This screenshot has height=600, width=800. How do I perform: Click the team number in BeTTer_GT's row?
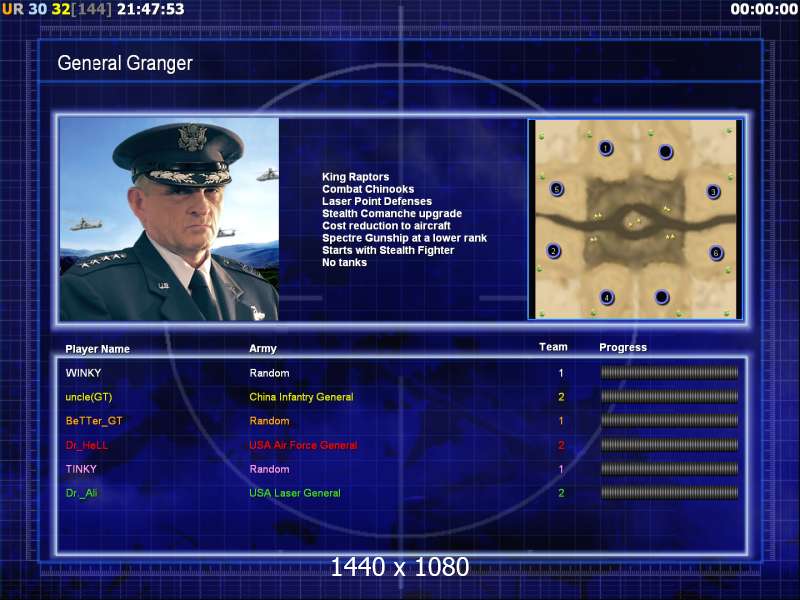click(561, 421)
